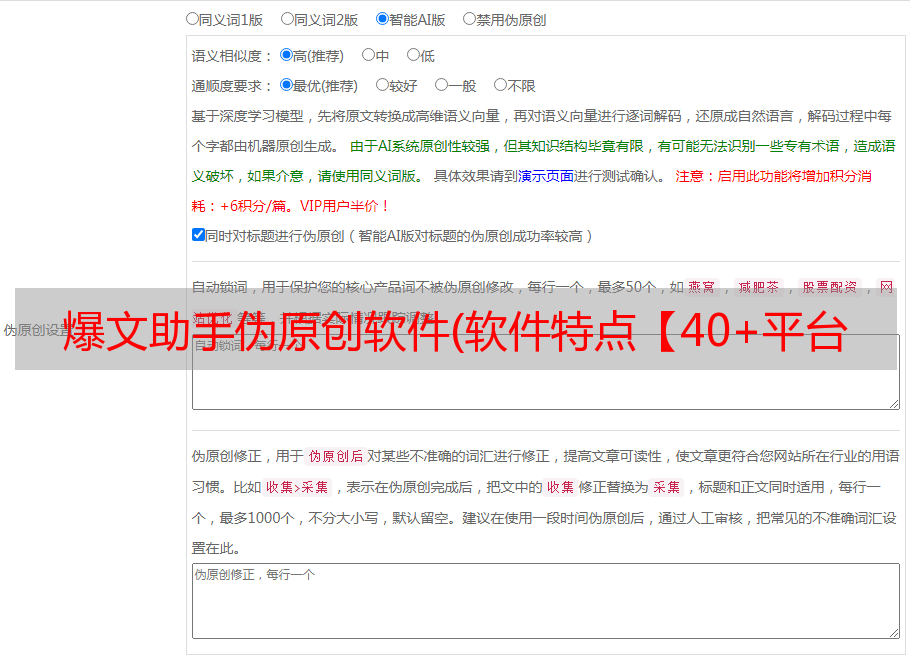The image size is (911, 658).
Task: Click the 伪原创后 highlighted tag
Action: pos(336,456)
